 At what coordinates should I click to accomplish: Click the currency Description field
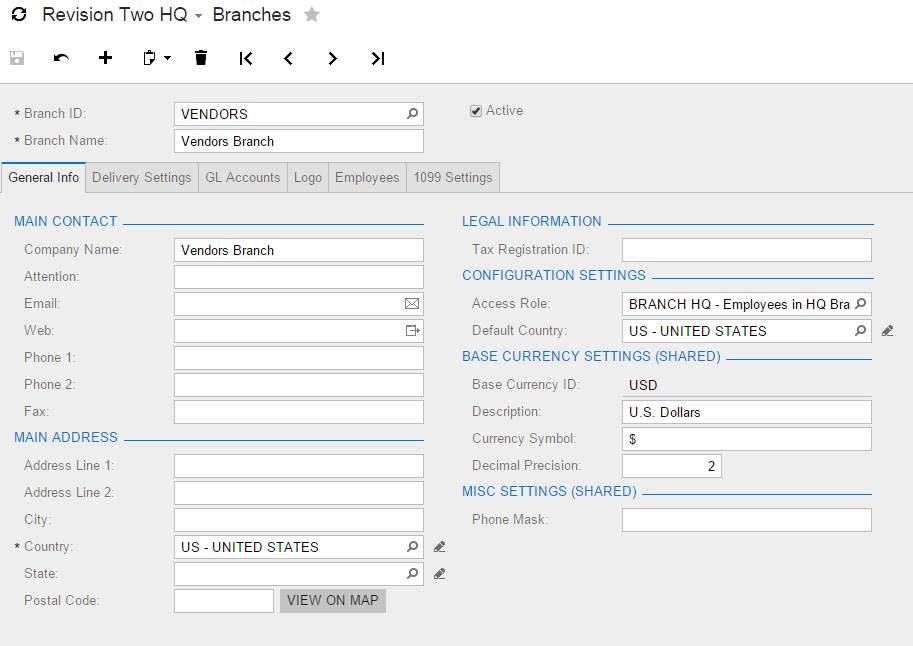(746, 412)
